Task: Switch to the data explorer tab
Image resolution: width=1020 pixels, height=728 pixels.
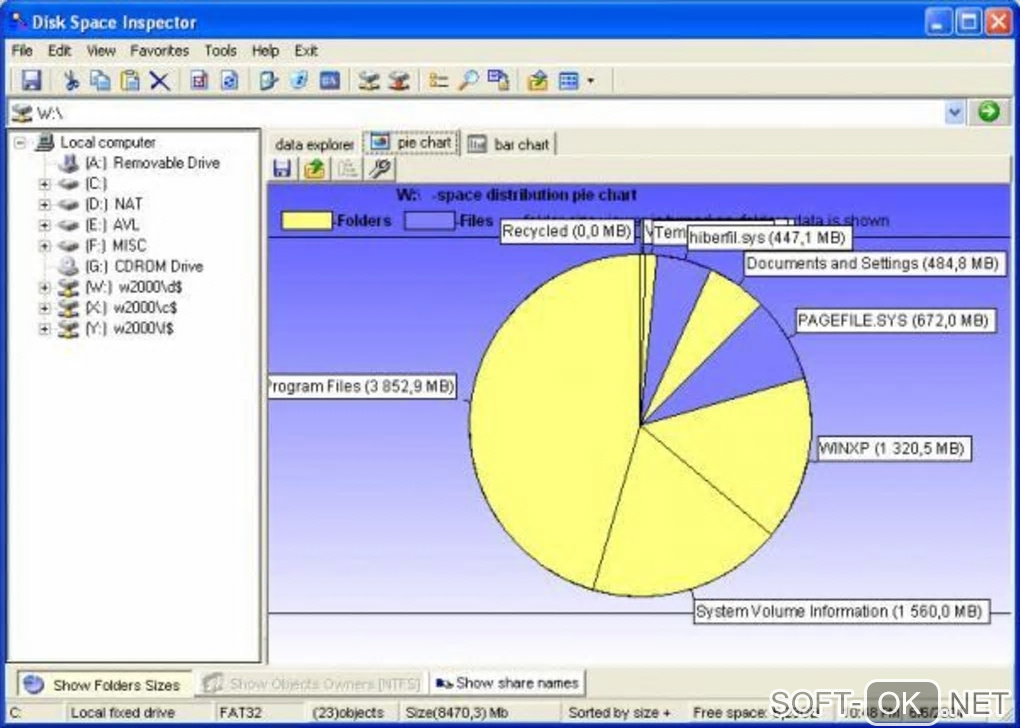Action: 314,144
